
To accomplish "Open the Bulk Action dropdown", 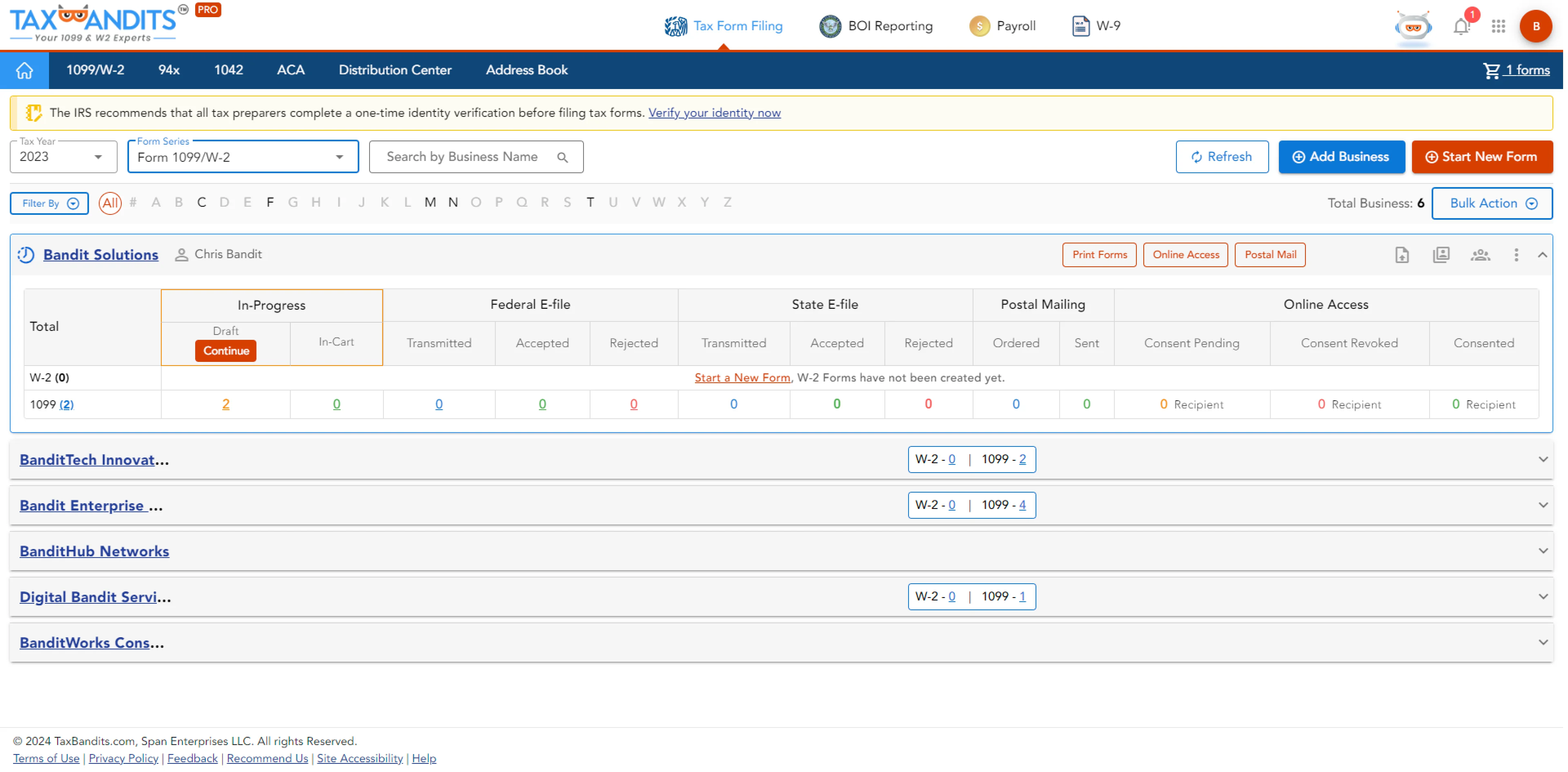I will click(1491, 203).
